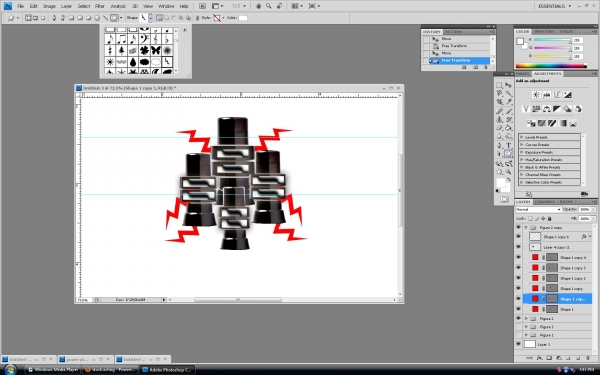Viewport: 600px width, 375px height.
Task: Select the Rectangular Marquee tool in the toolbox
Action: [499, 85]
